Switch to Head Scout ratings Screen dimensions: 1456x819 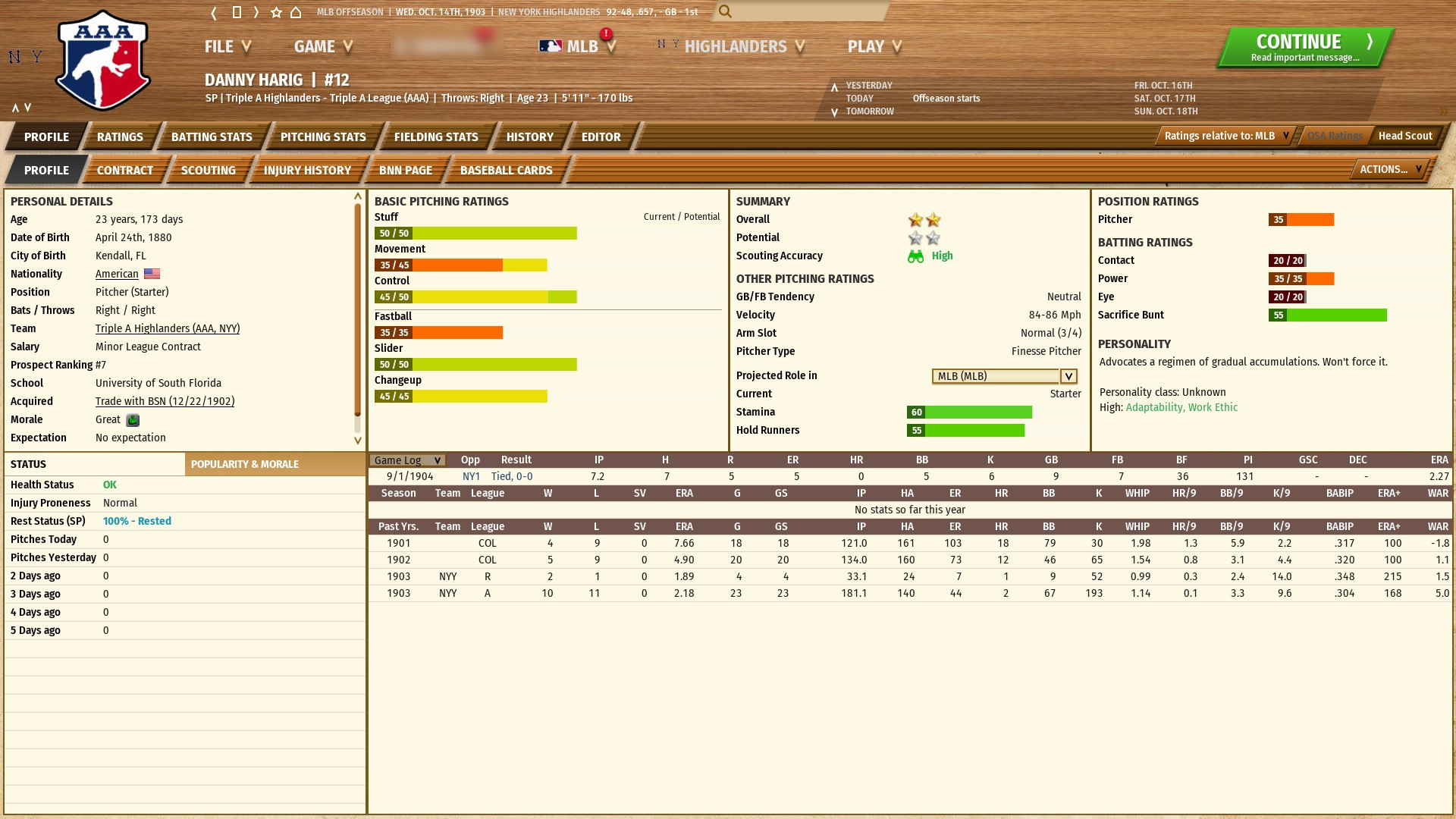(x=1404, y=136)
